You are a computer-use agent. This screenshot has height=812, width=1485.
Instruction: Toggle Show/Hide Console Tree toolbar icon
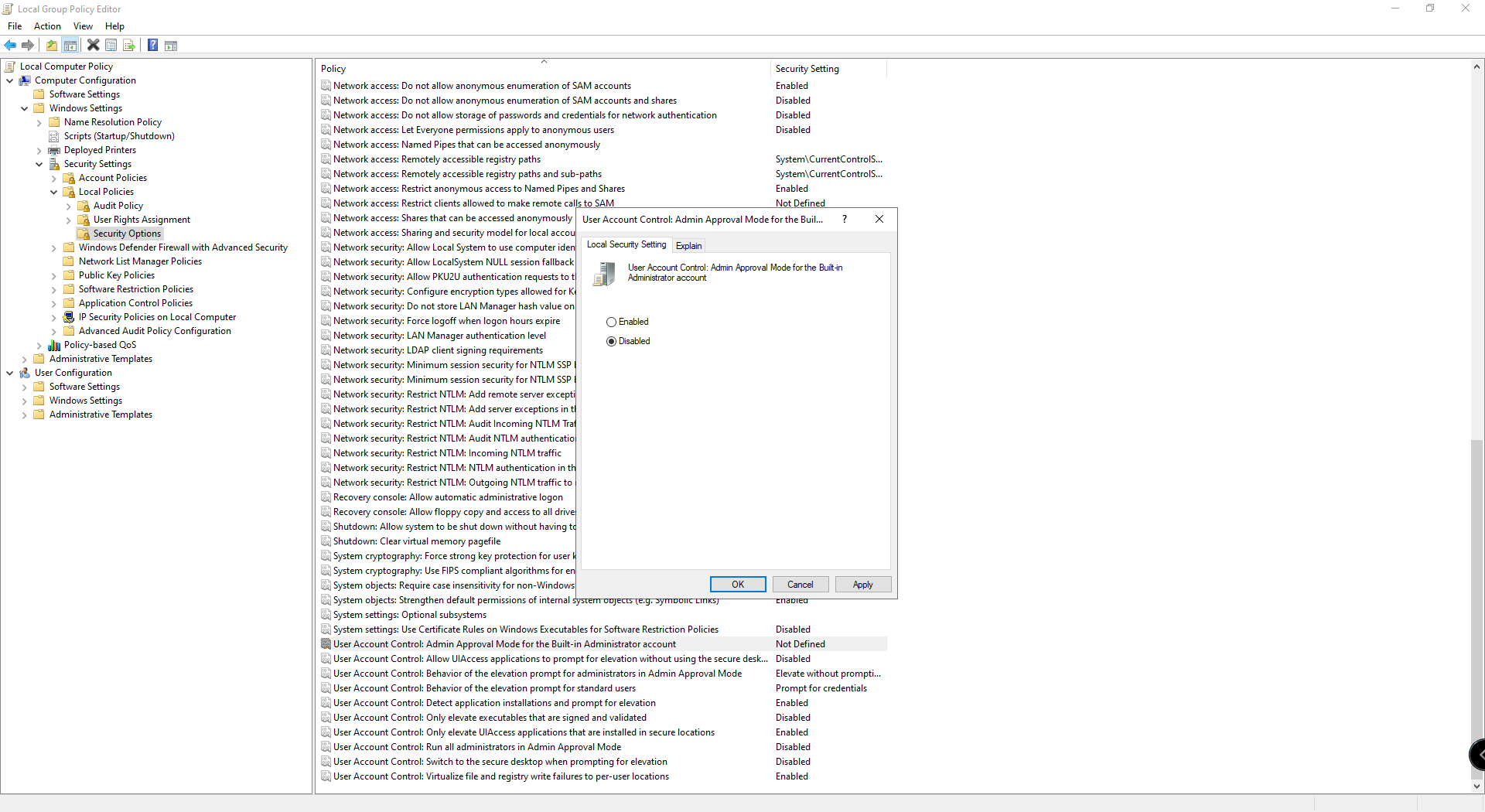coord(70,46)
